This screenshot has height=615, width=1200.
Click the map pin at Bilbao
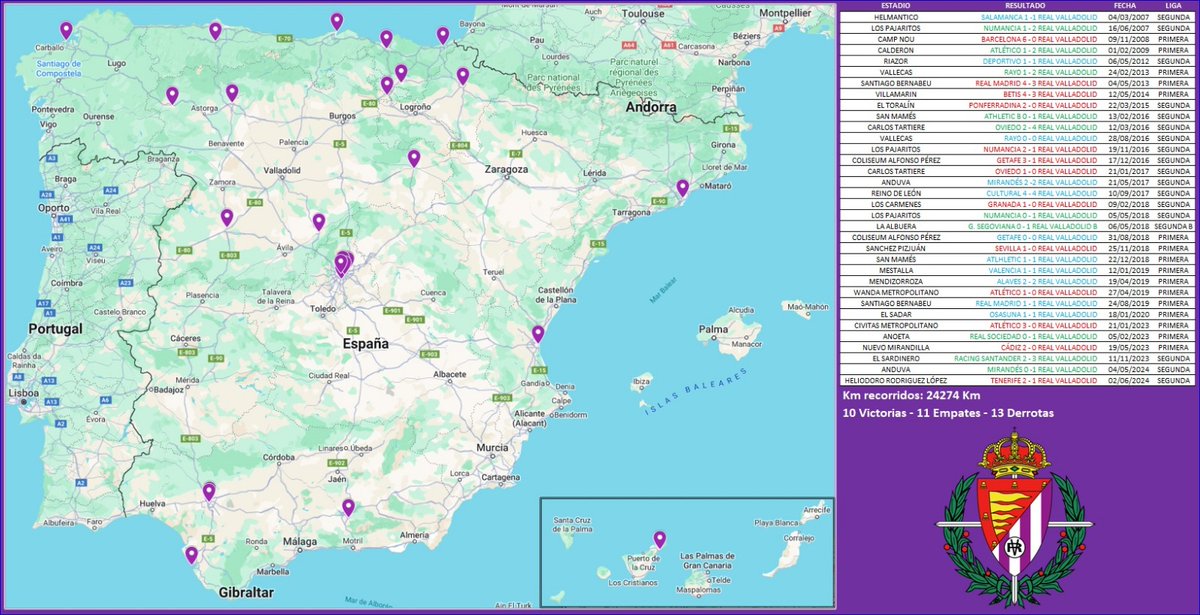(x=386, y=38)
